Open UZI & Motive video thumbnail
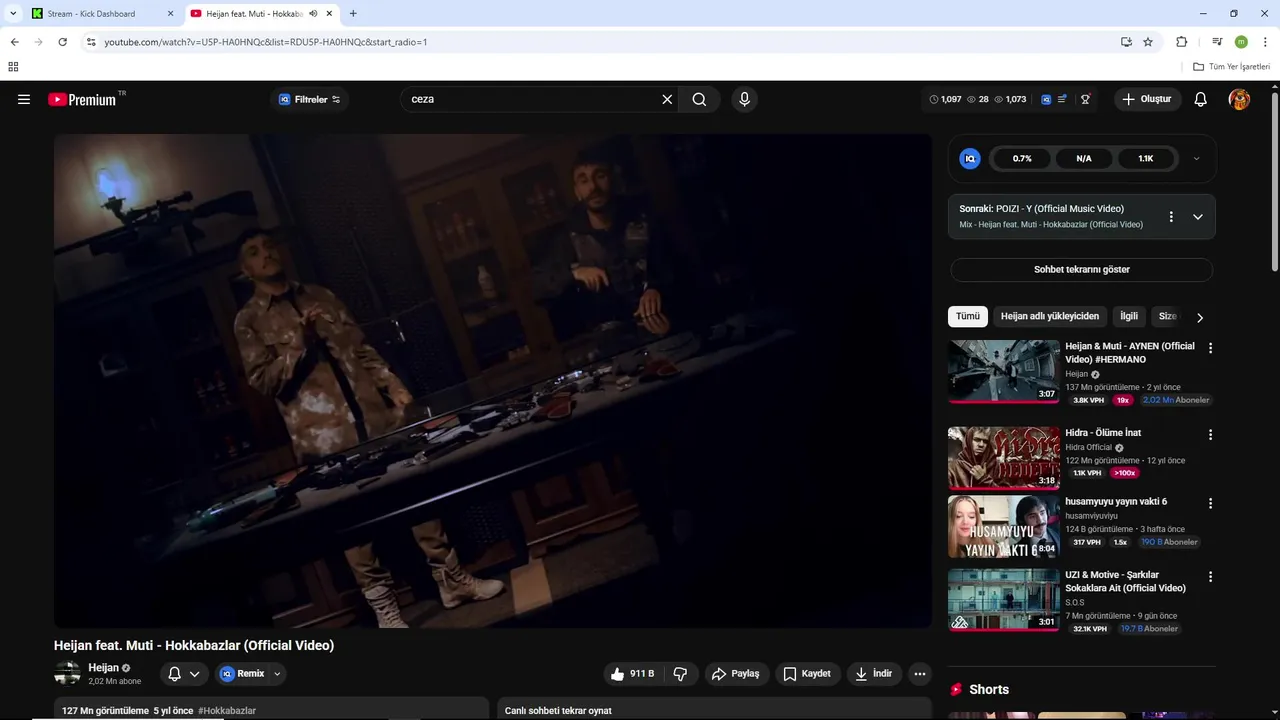 point(1004,599)
